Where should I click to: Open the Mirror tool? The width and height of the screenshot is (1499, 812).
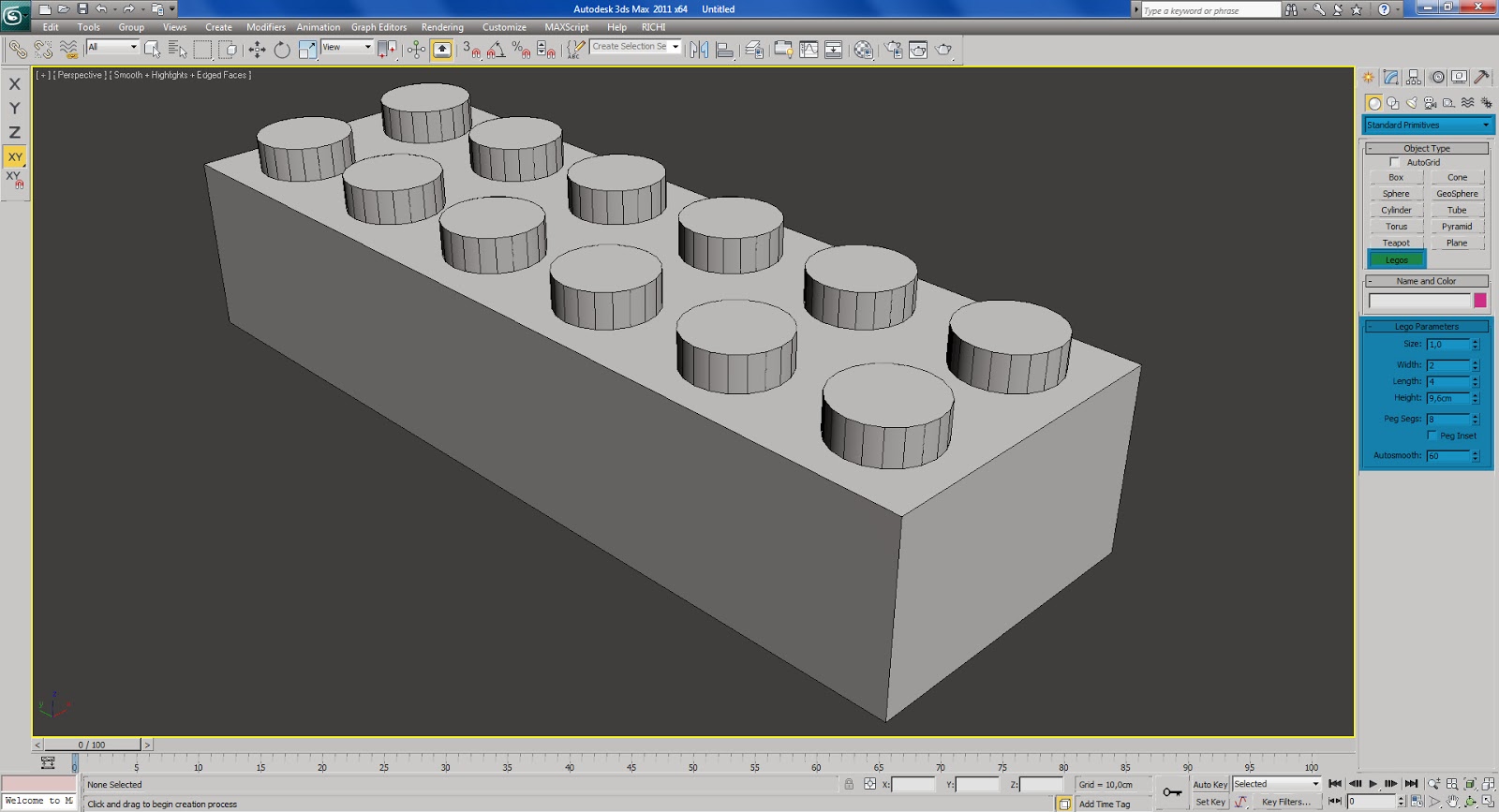click(x=699, y=50)
